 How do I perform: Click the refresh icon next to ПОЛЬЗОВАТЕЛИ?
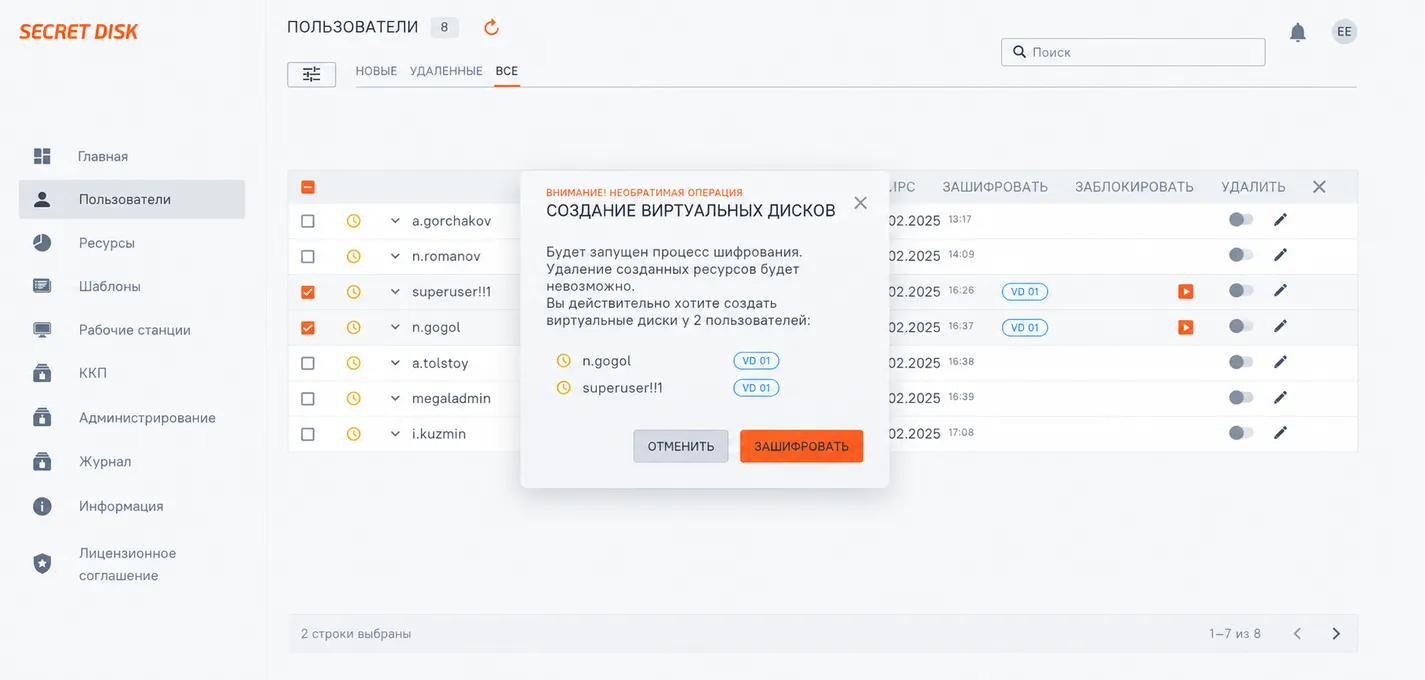click(491, 27)
